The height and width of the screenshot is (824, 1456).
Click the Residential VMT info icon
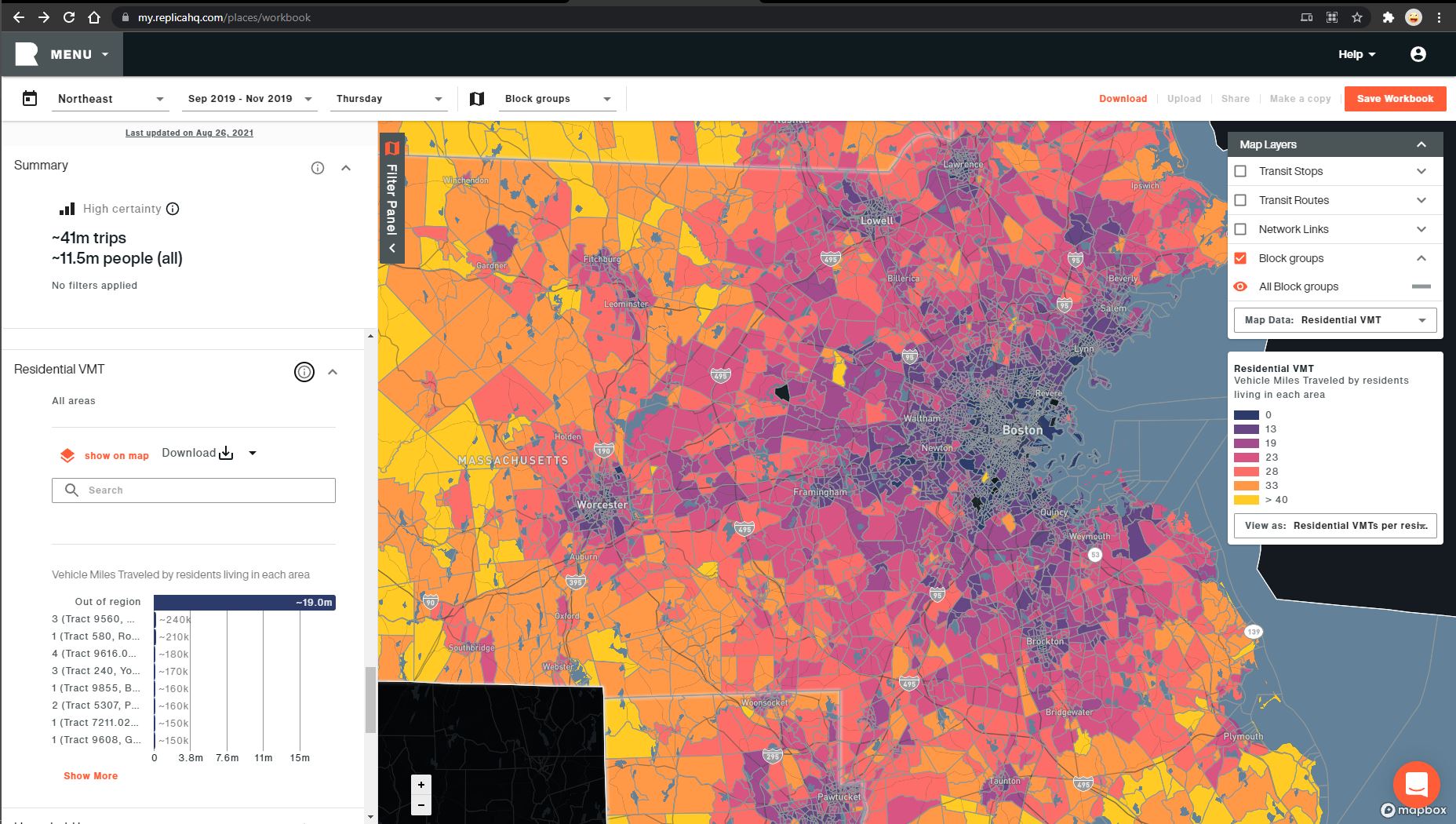tap(304, 372)
